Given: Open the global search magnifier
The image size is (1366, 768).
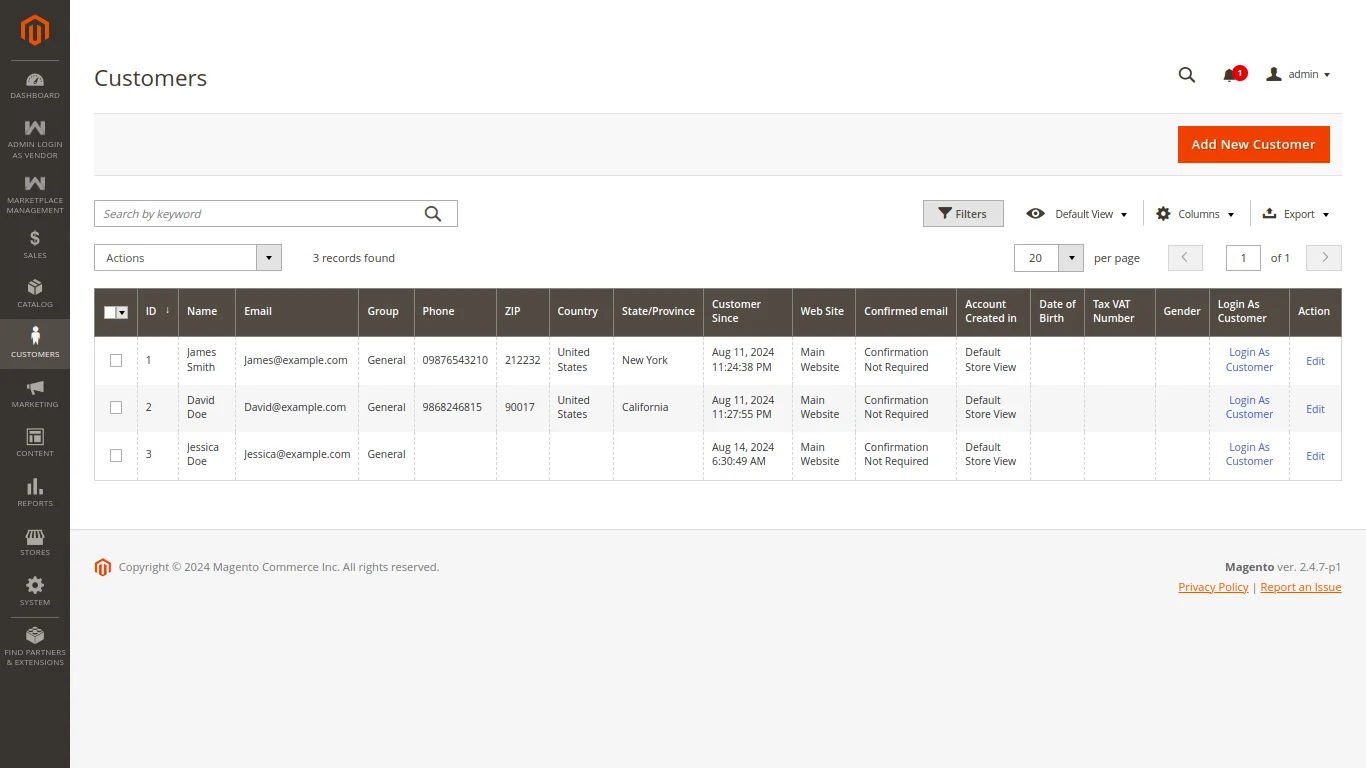Looking at the screenshot, I should click(1186, 74).
